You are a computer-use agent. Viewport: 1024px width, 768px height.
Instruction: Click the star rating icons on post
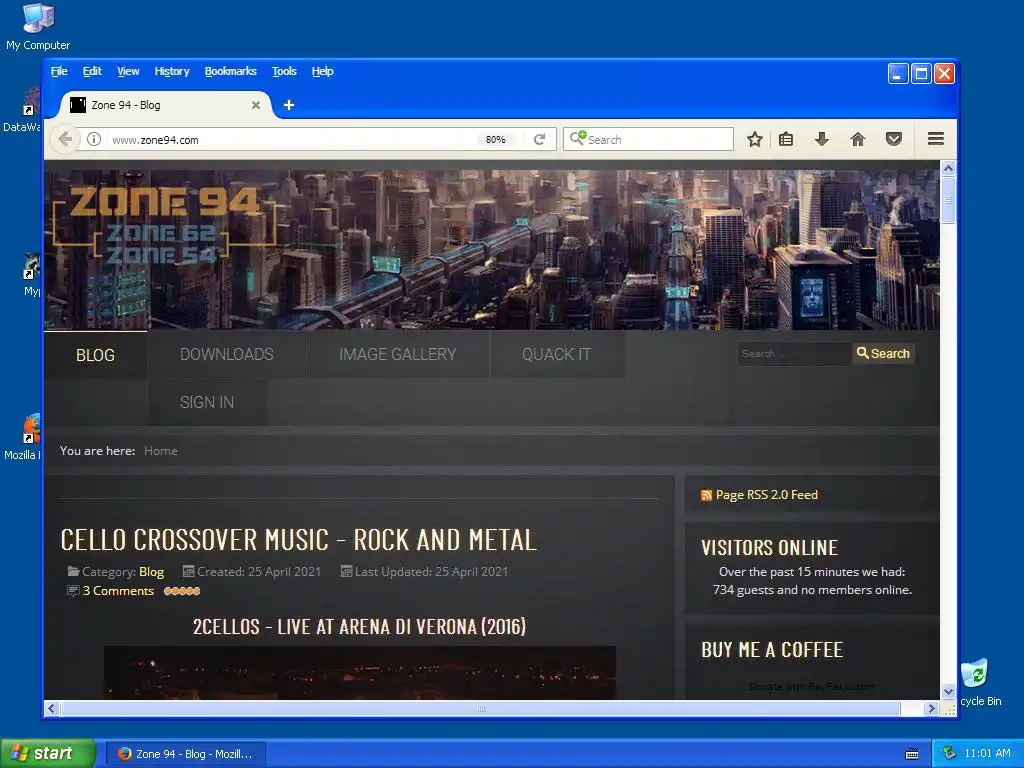pos(182,591)
